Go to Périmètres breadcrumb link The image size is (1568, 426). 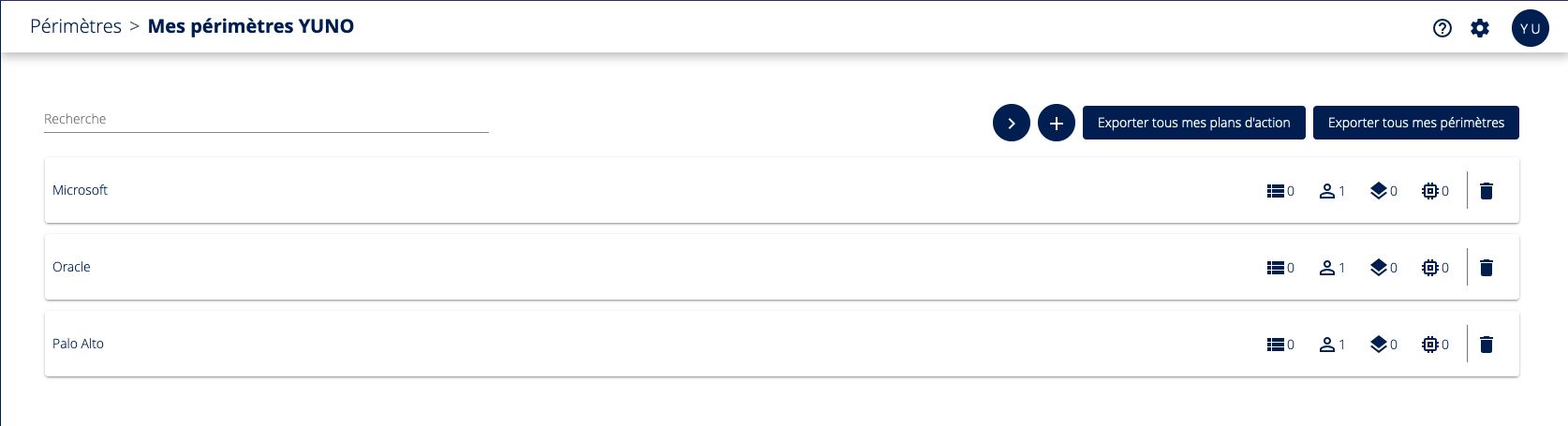click(x=76, y=26)
